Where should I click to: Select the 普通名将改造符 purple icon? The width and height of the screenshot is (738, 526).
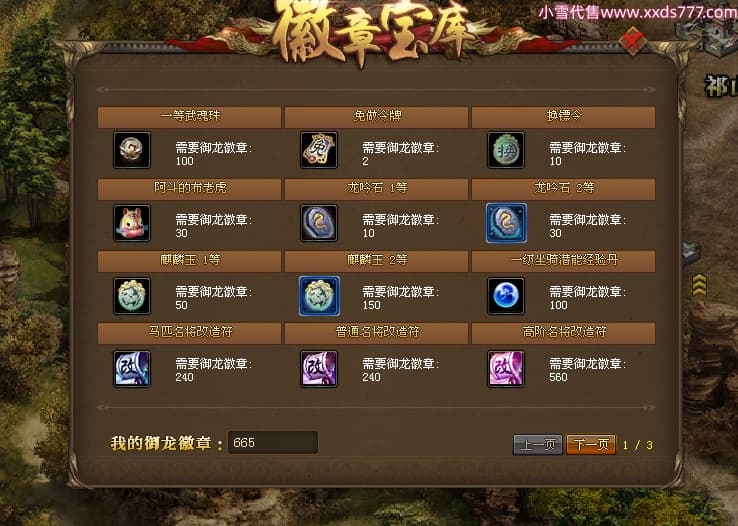tap(319, 368)
